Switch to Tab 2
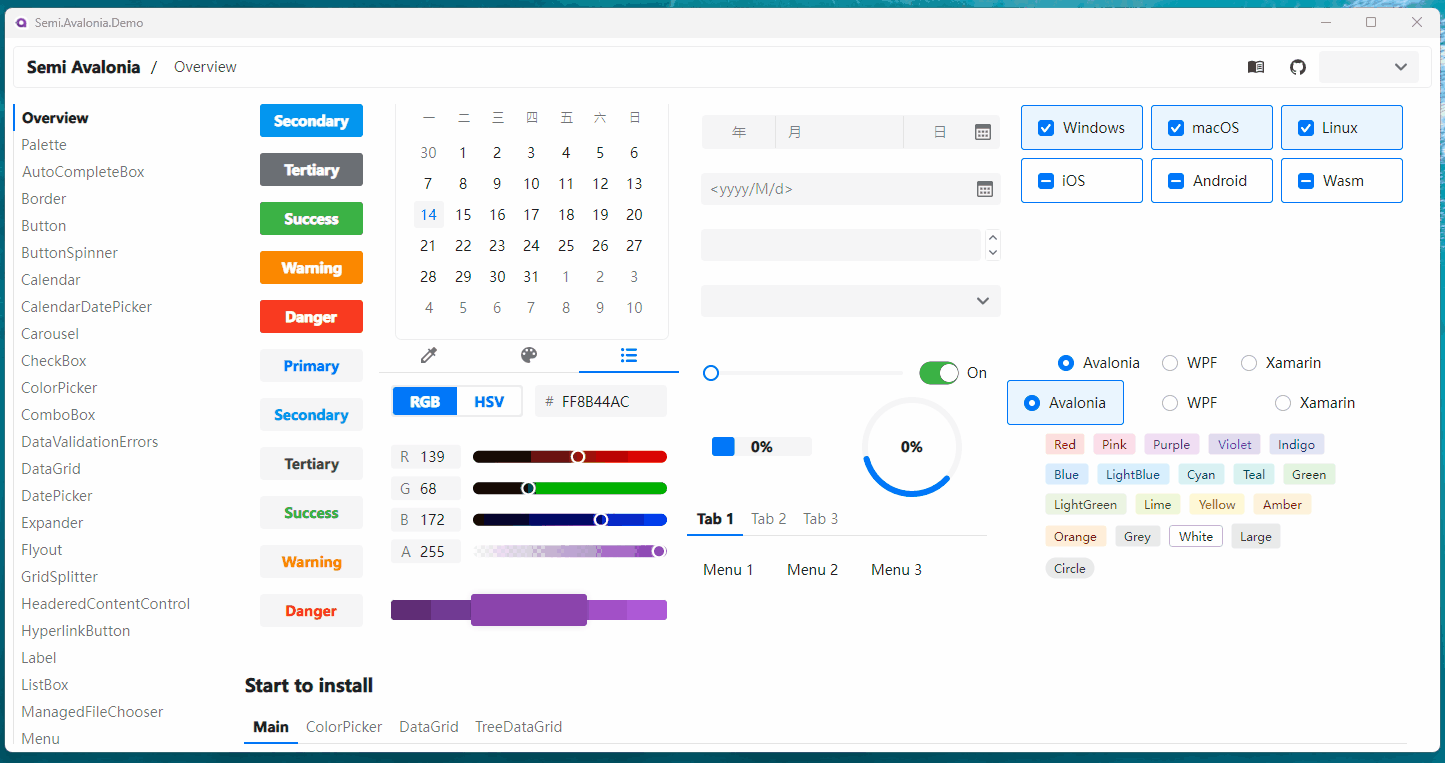 point(768,519)
